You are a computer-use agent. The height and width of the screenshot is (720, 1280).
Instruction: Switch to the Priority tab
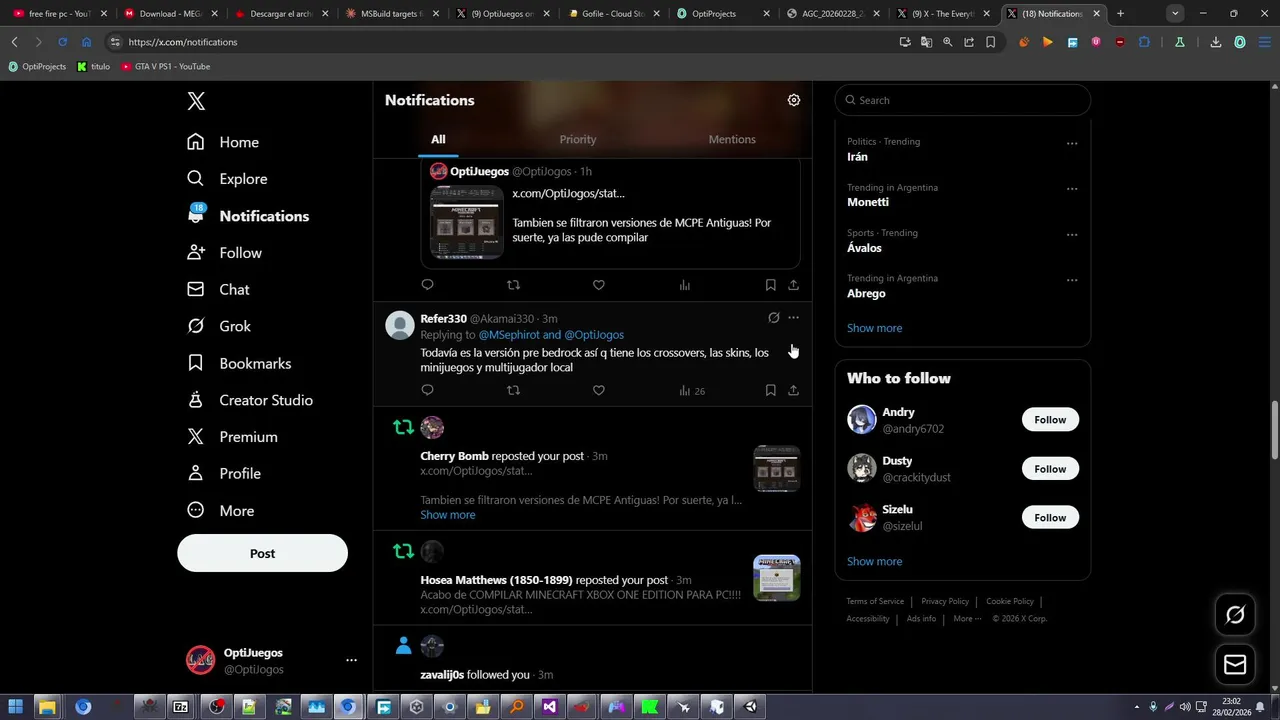(x=578, y=139)
